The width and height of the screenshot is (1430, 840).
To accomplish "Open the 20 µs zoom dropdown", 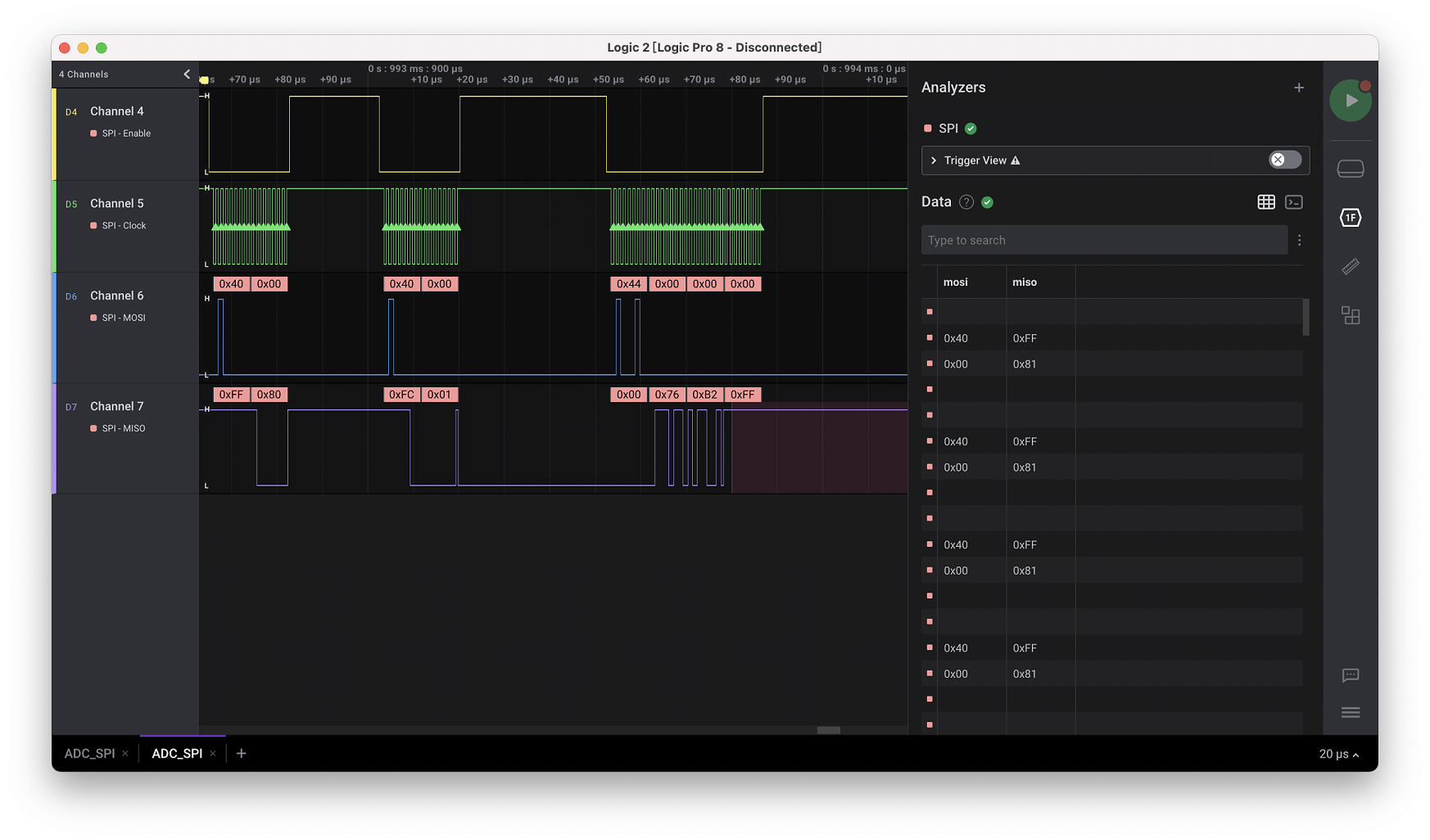I will 1338,754.
